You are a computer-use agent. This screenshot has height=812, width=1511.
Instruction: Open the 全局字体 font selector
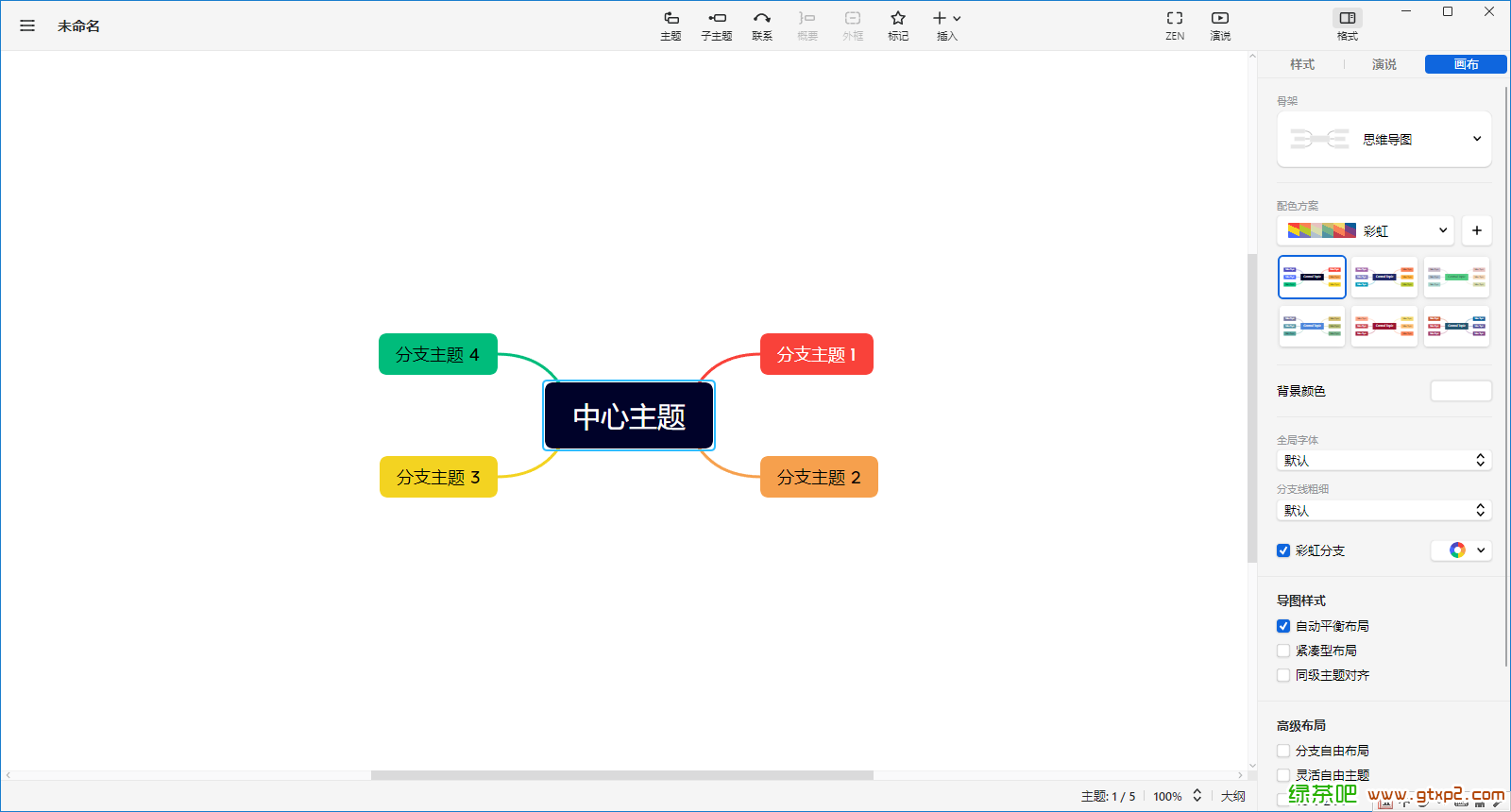pyautogui.click(x=1384, y=461)
